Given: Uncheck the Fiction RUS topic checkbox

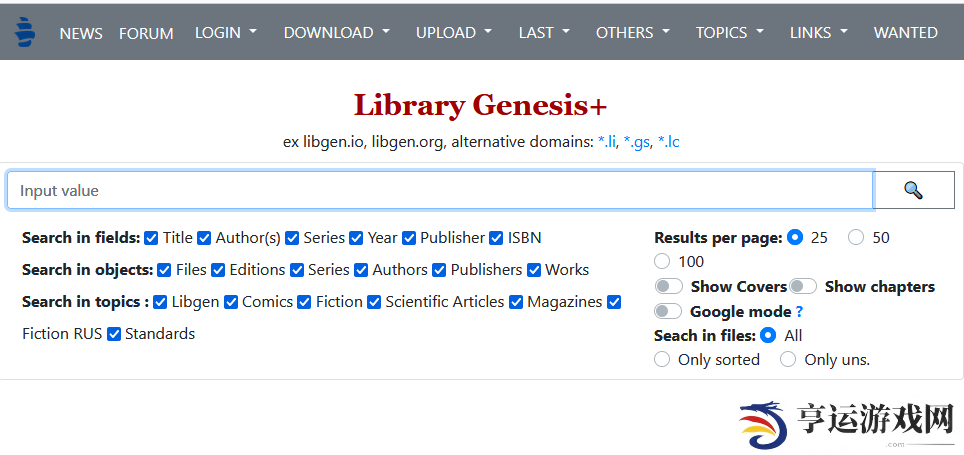Looking at the screenshot, I should click(614, 302).
